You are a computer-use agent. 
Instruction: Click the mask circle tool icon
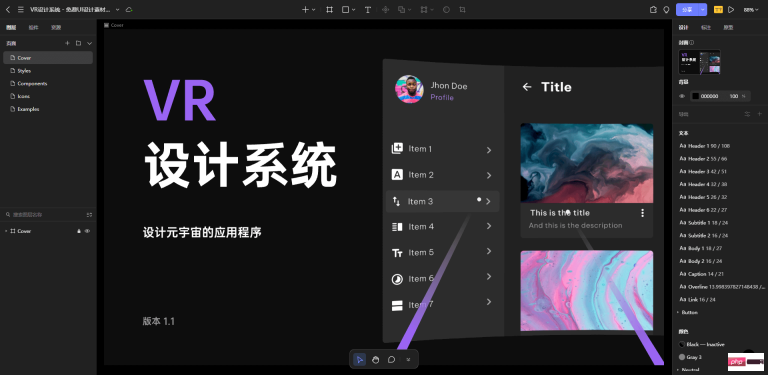(446, 9)
